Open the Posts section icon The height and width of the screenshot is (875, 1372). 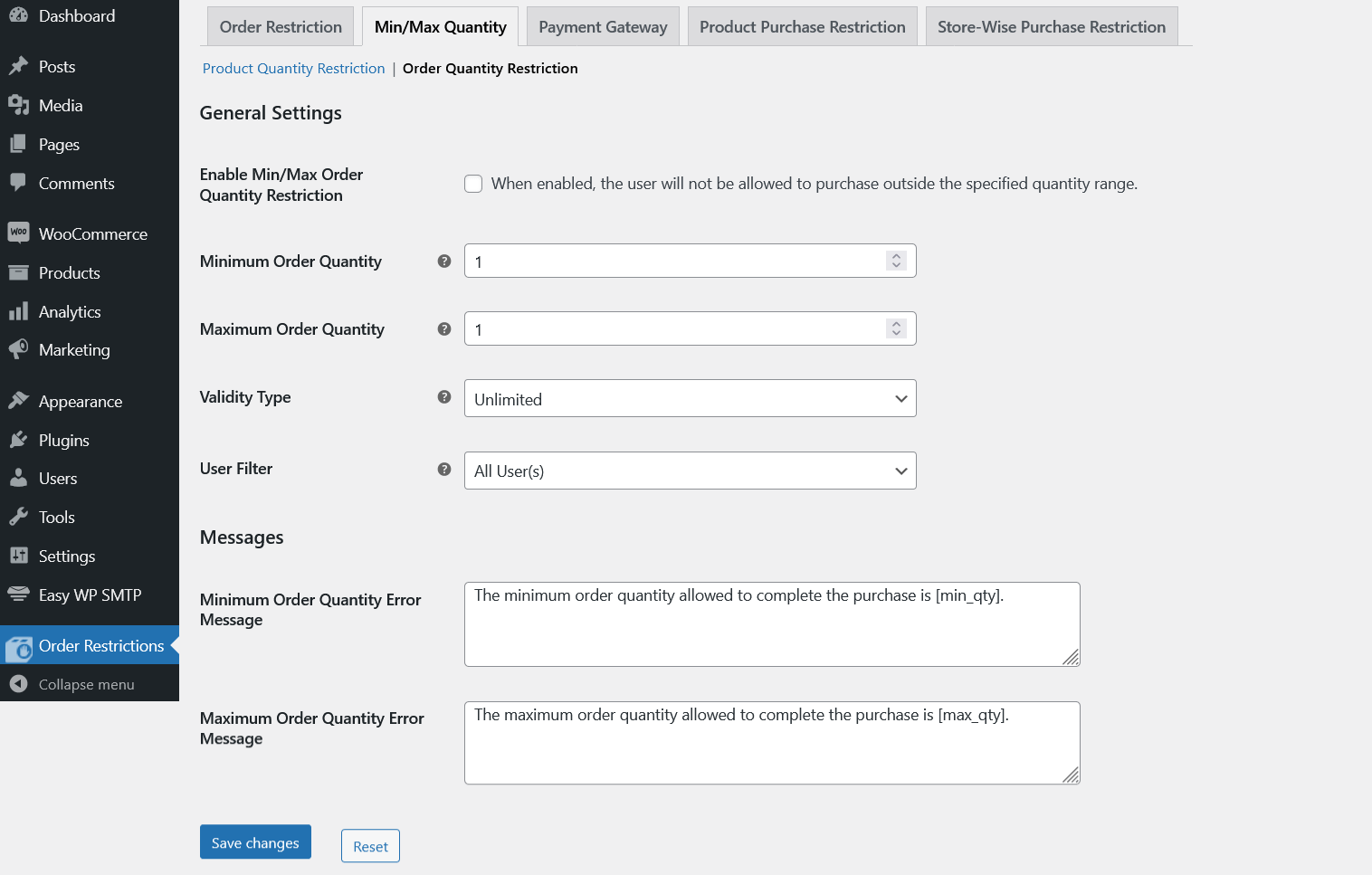pos(20,65)
